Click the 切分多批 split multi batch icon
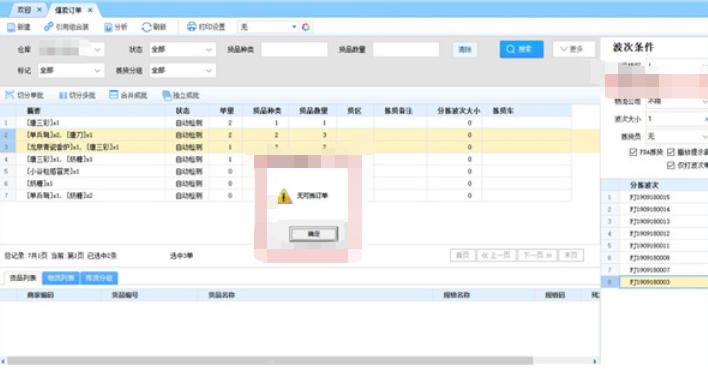Screen dimensions: 708x375 pyautogui.click(x=63, y=95)
